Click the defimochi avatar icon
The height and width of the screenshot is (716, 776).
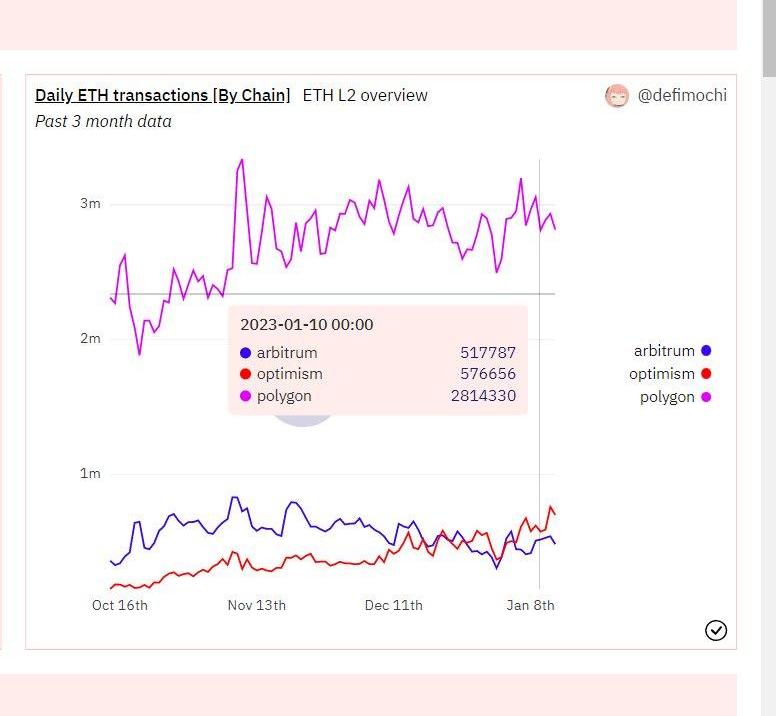(x=617, y=96)
